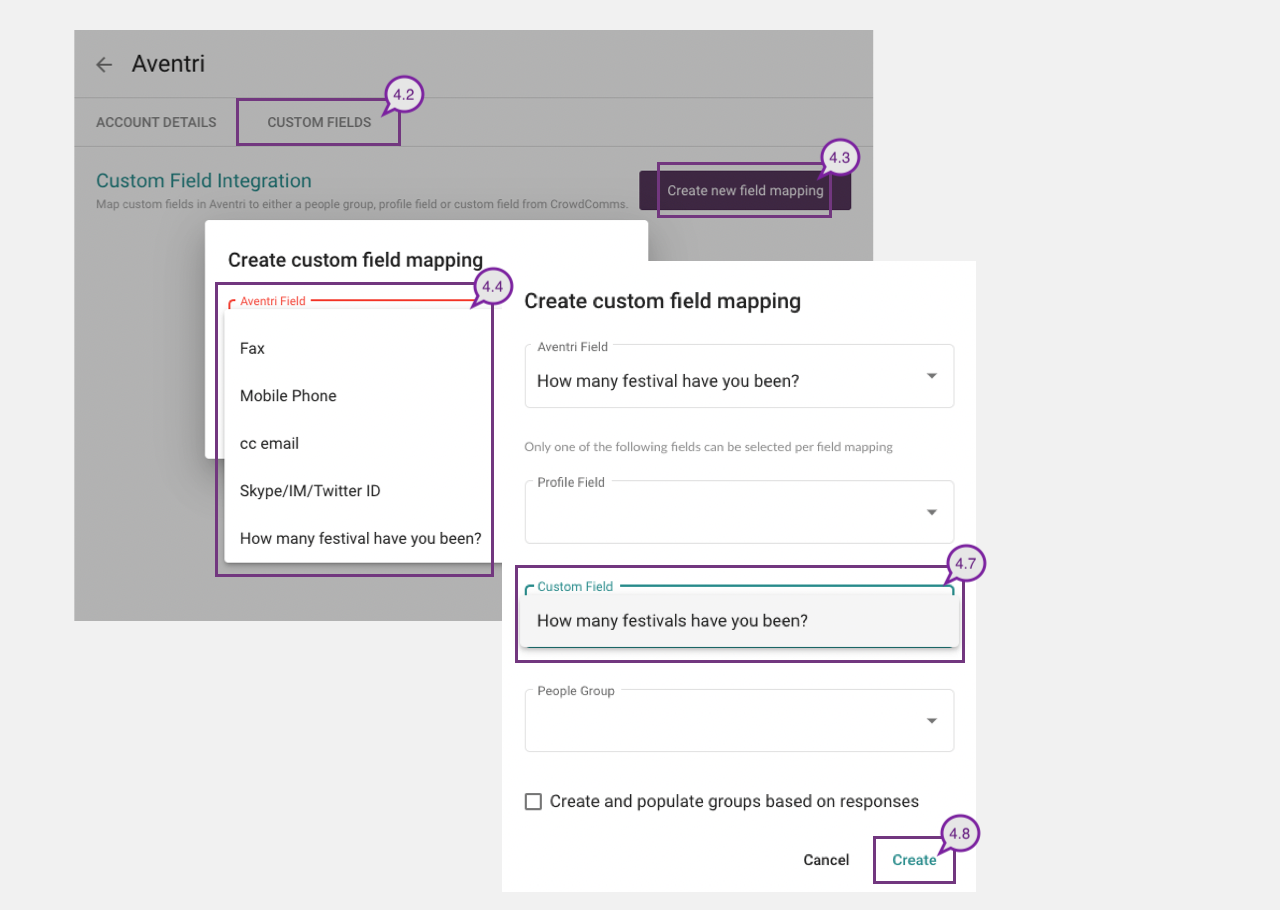1280x910 pixels.
Task: Select the Skype/IM/Twitter ID option
Action: point(310,491)
